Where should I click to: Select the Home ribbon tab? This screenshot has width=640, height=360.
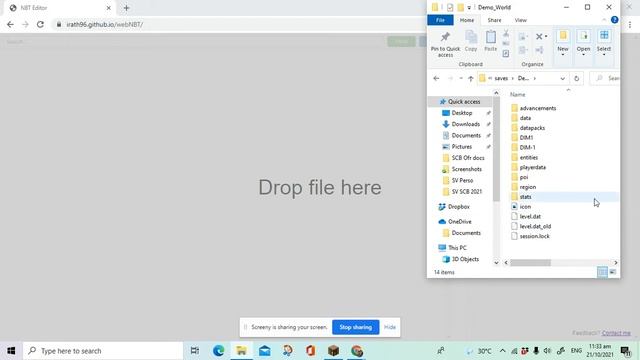pyautogui.click(x=467, y=20)
